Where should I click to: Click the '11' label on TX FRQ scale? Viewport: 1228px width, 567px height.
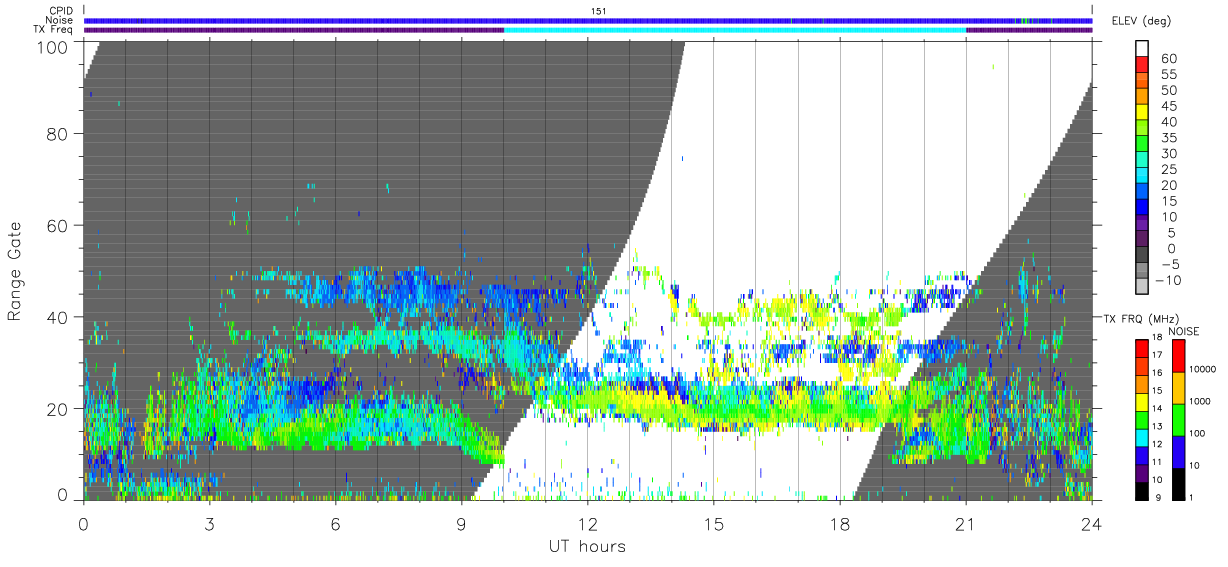[1158, 462]
